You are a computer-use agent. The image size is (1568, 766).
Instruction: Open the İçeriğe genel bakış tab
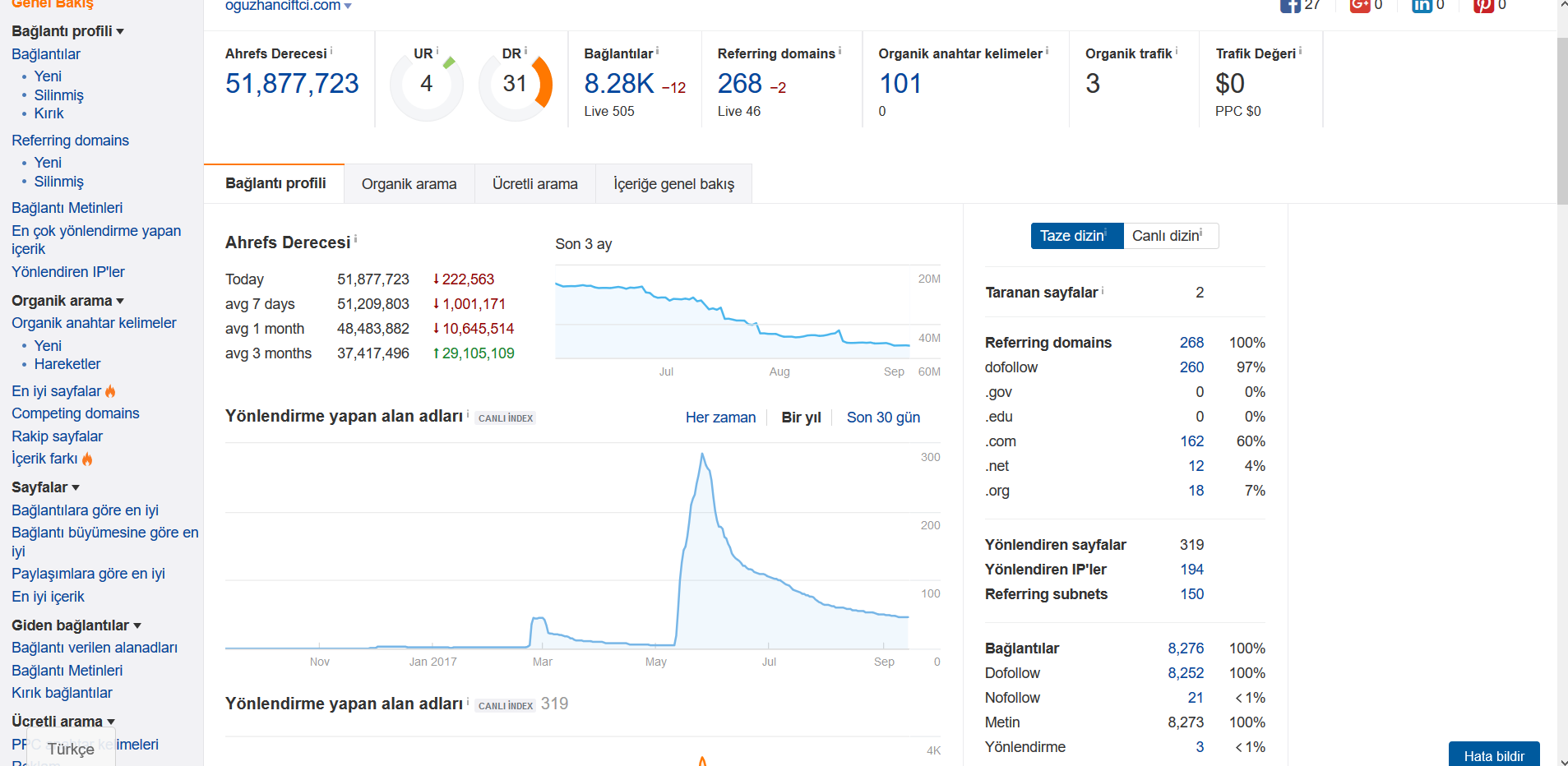tap(674, 183)
